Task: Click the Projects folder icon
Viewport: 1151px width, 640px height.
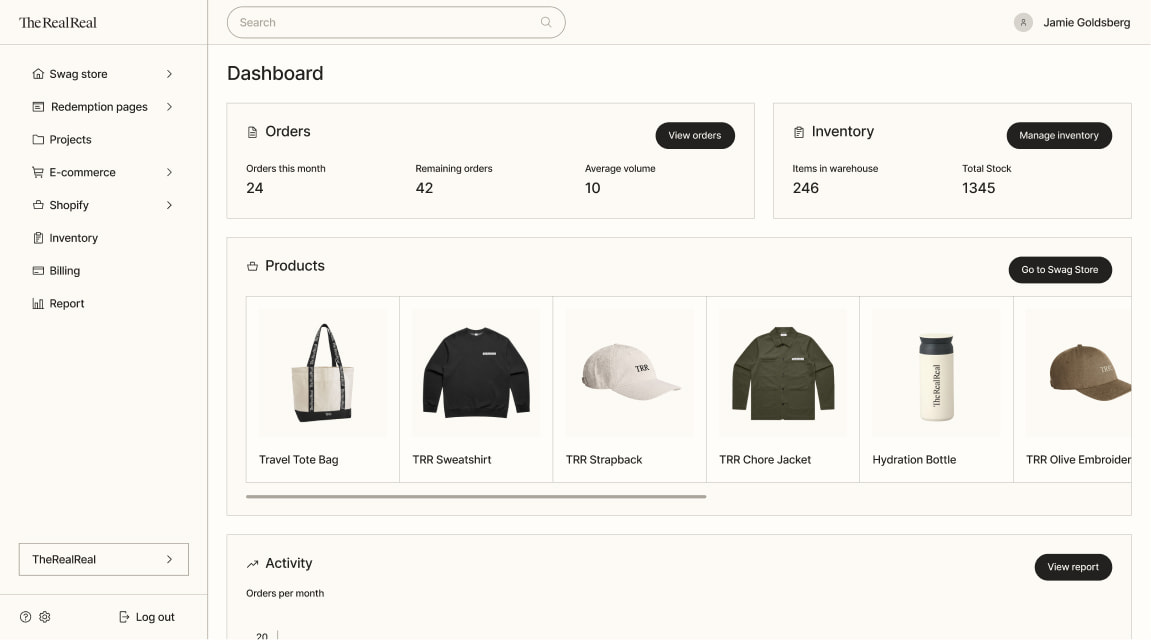Action: point(38,139)
